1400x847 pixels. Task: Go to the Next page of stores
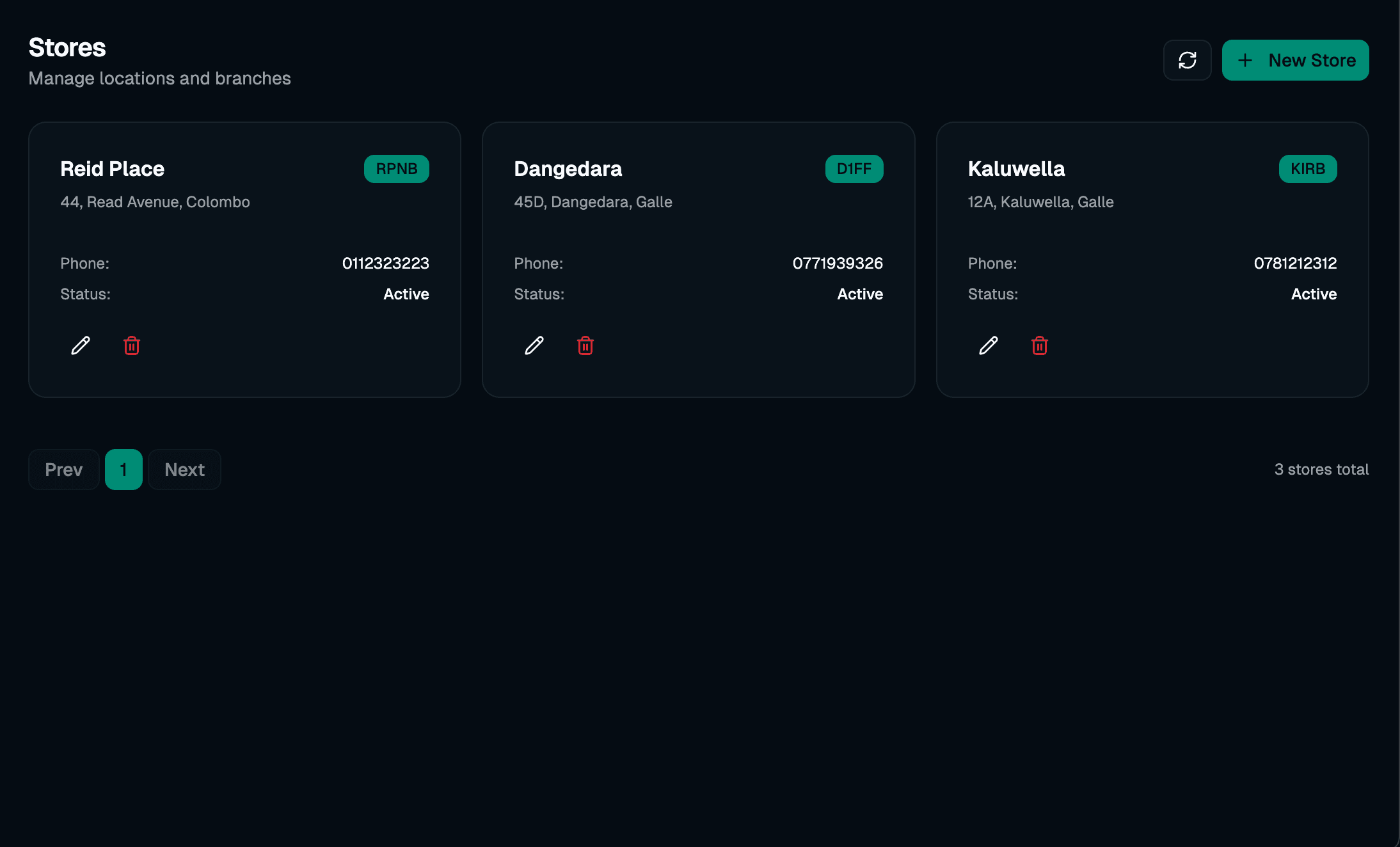(184, 469)
